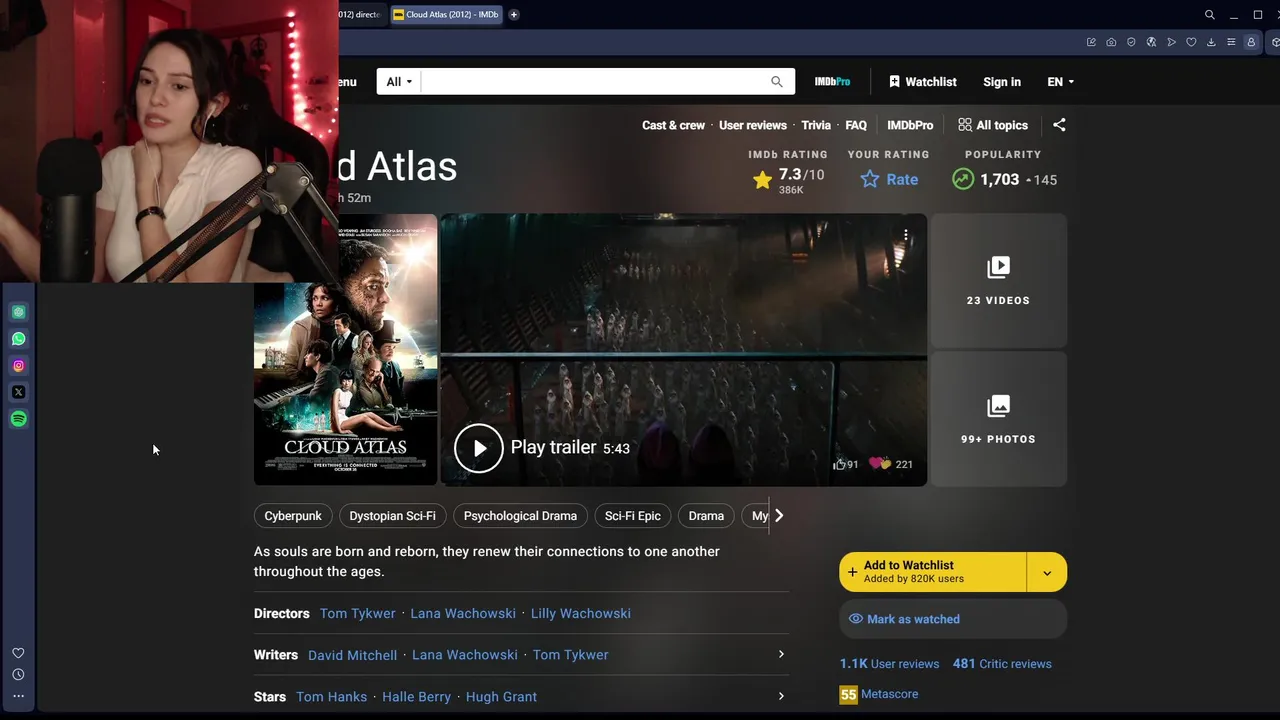Open director Tom Tykwer's page
1280x720 pixels.
(x=358, y=613)
